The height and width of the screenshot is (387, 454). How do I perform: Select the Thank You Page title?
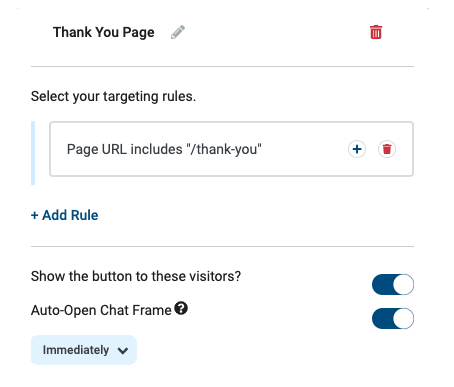[x=104, y=32]
